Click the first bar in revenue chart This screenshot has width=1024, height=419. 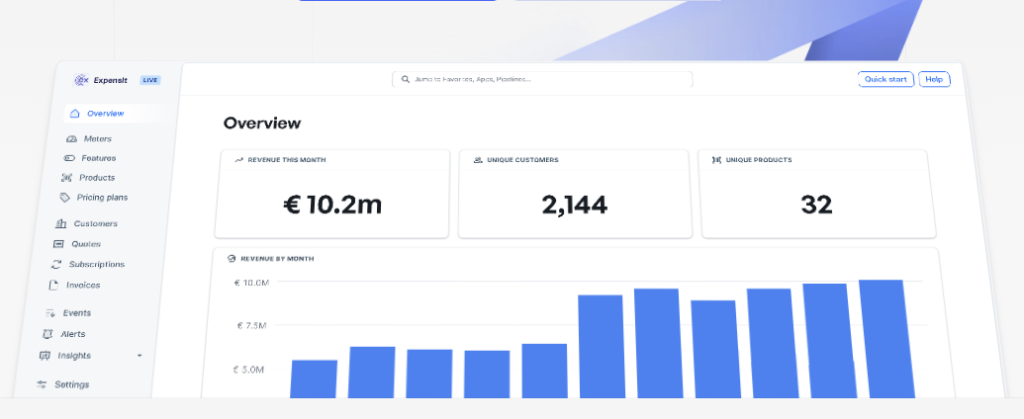(313, 379)
